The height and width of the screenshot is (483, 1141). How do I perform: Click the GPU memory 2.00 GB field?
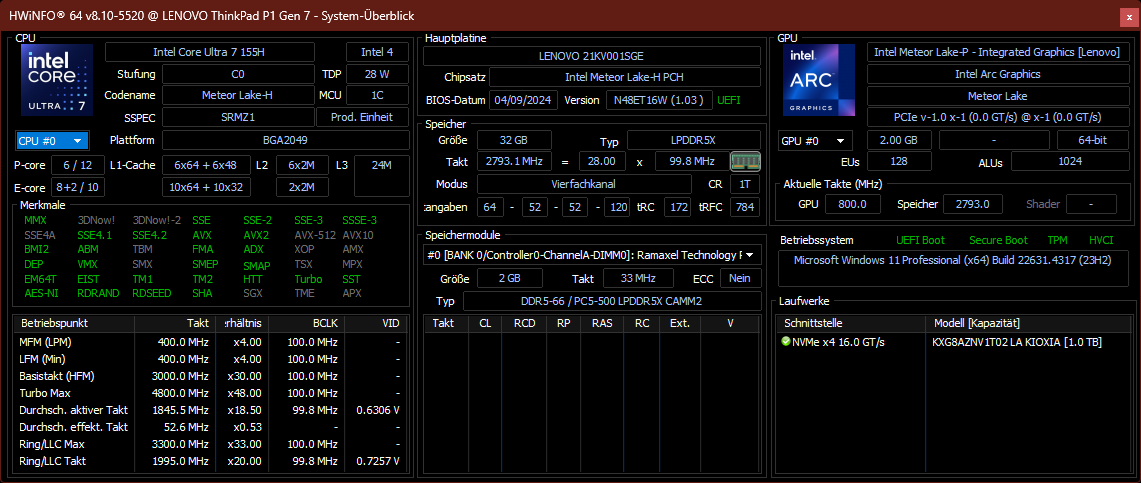point(901,140)
